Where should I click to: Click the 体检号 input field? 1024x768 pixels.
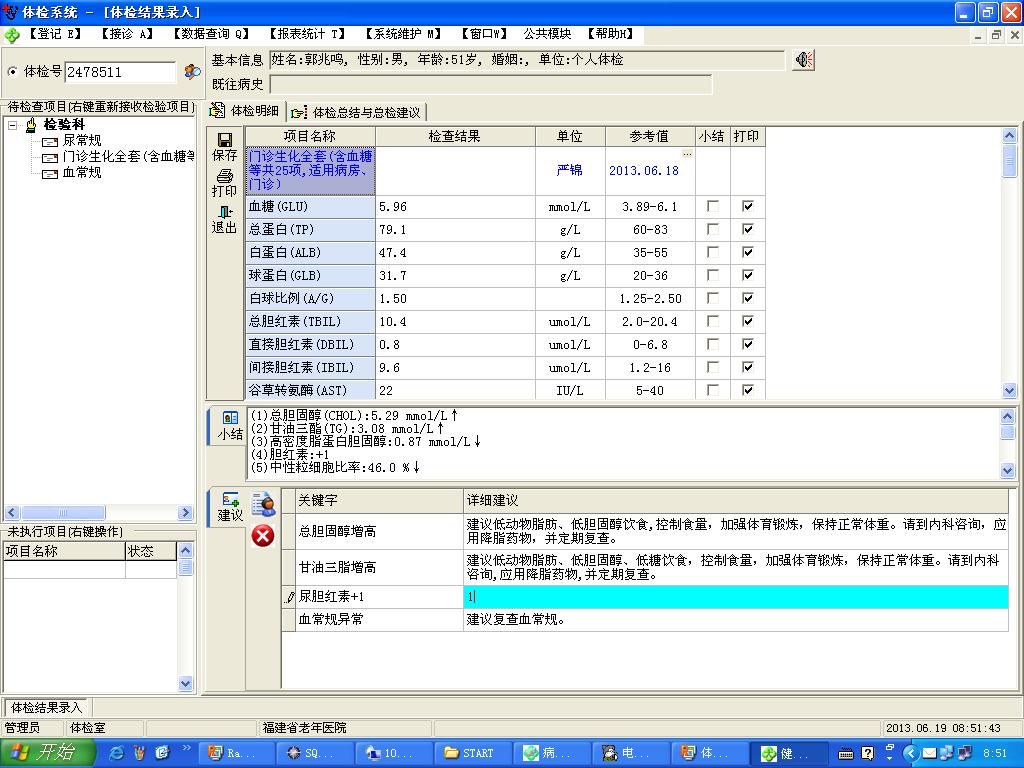point(121,72)
